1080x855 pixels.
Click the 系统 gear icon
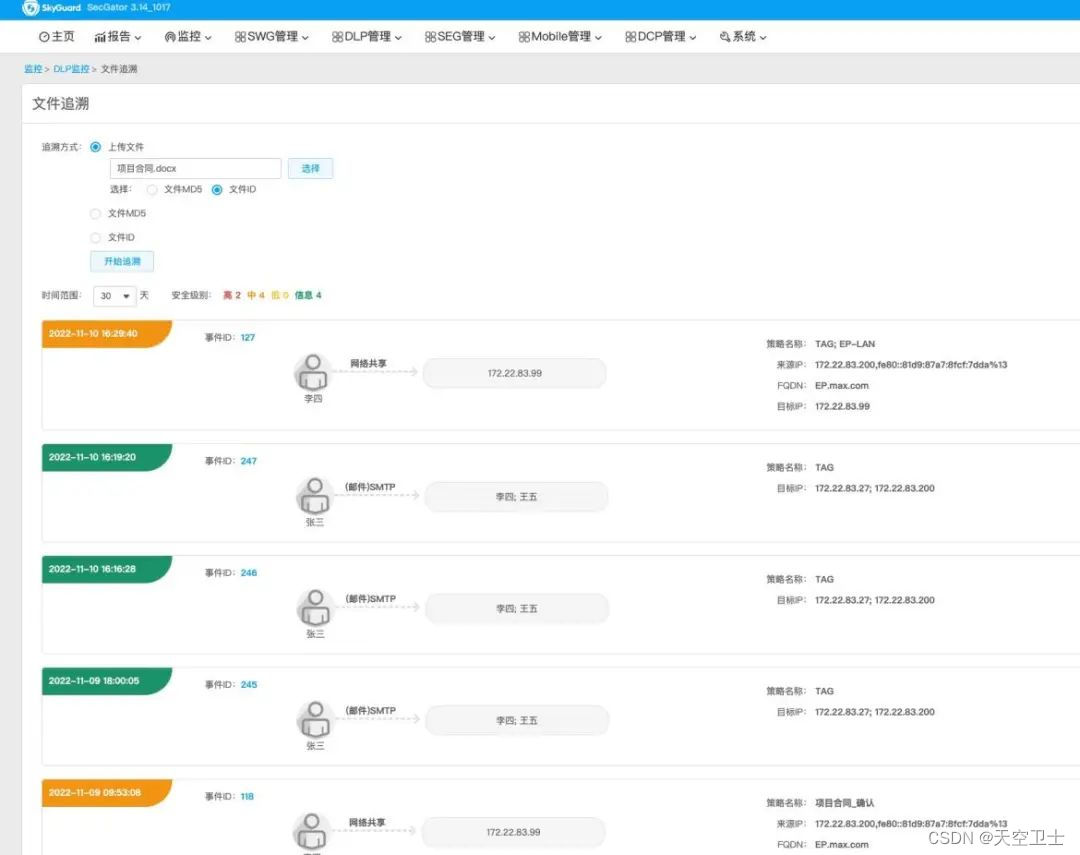pos(727,36)
